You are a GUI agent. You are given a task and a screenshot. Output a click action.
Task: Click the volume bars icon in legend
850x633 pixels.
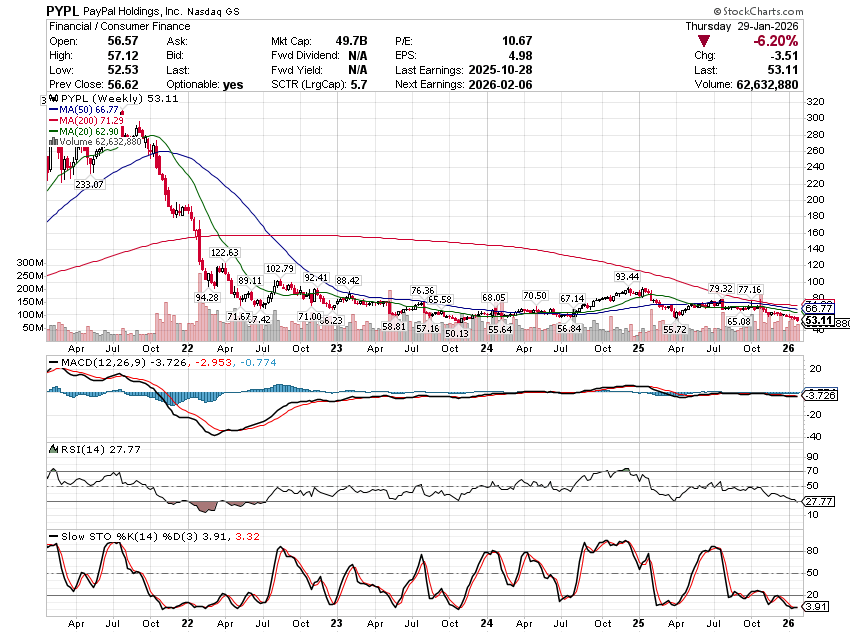coord(51,142)
